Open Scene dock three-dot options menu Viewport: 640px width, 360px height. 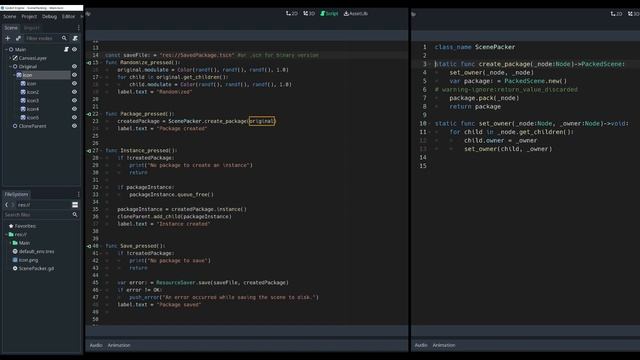pyautogui.click(x=78, y=28)
